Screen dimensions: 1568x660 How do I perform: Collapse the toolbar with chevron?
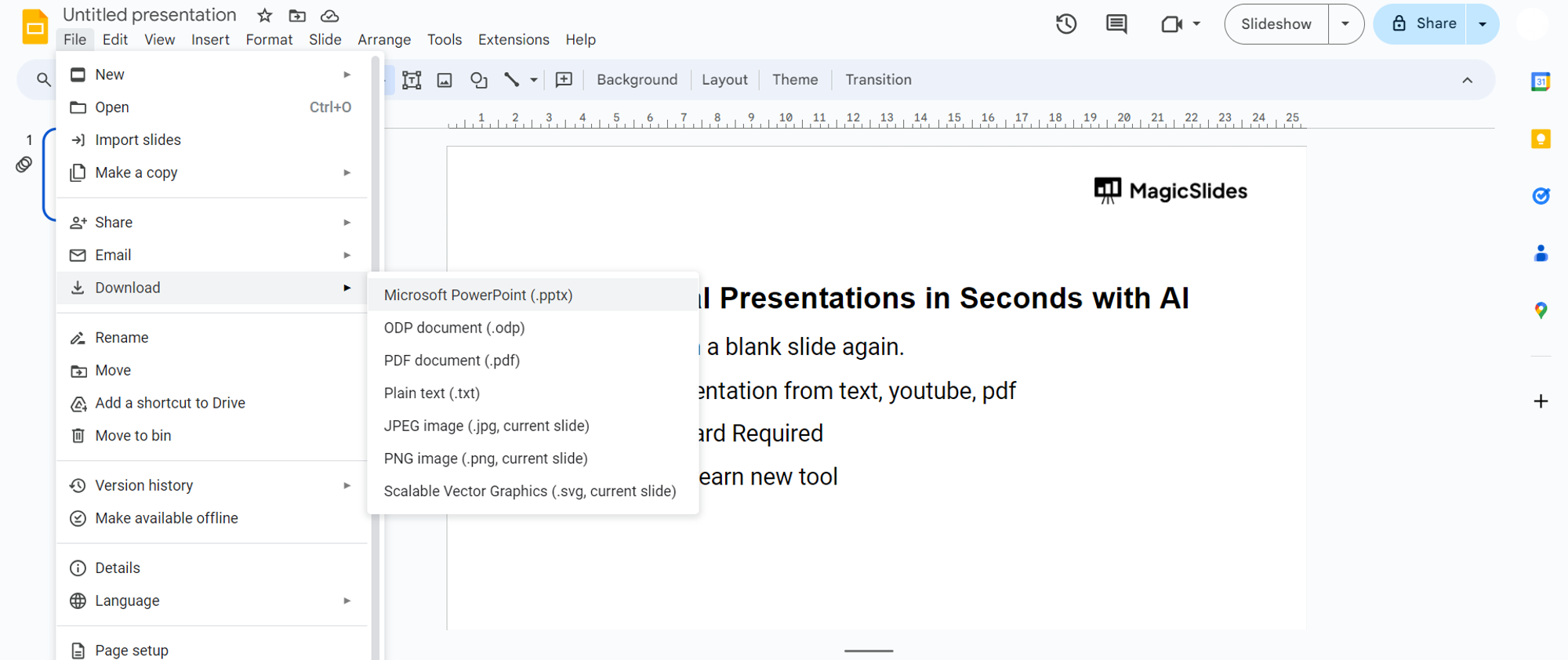point(1467,80)
